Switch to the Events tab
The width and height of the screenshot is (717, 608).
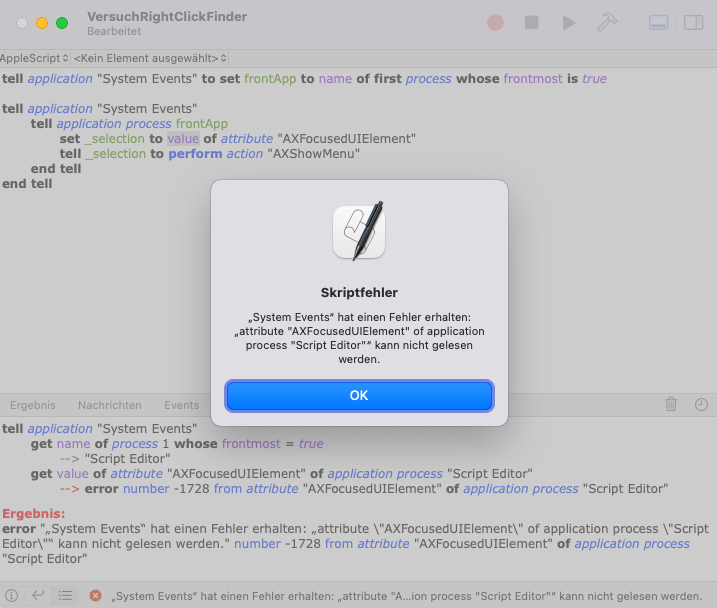point(182,405)
